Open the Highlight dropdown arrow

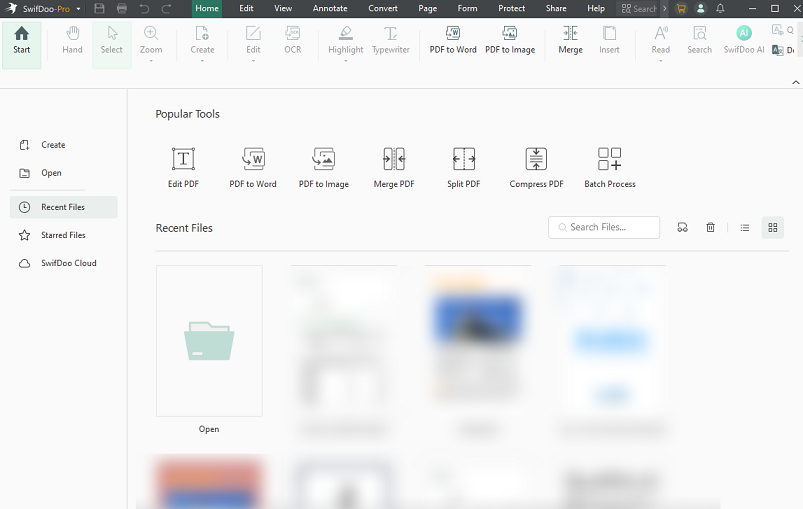346,61
